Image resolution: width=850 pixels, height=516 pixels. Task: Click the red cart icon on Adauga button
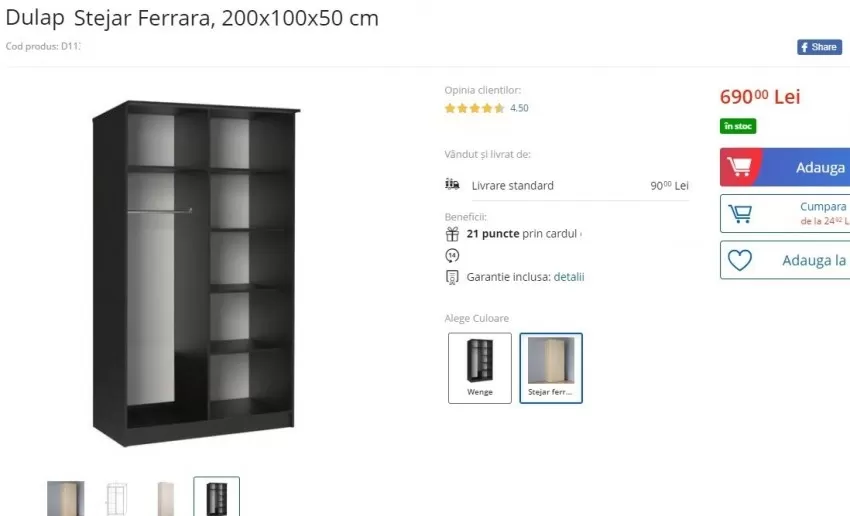tap(739, 166)
